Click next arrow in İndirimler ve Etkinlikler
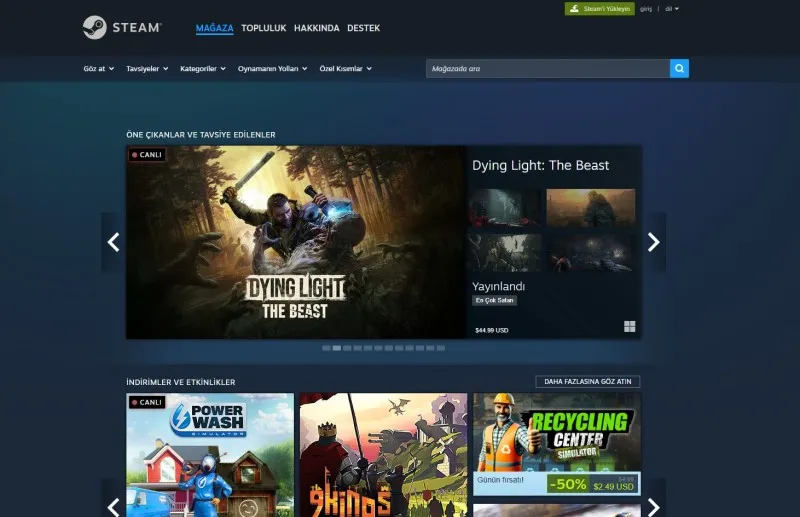The height and width of the screenshot is (517, 800). point(654,506)
